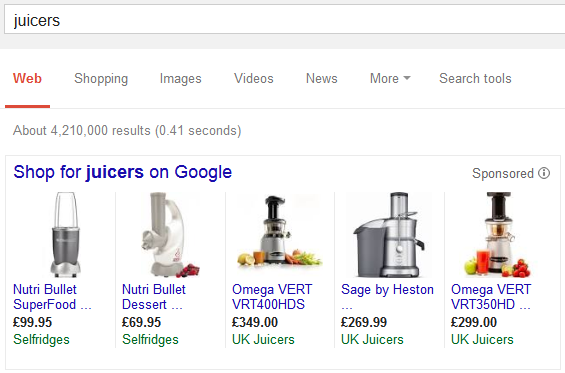Open the Videos tab
Viewport: 565px width, 373px height.
pyautogui.click(x=254, y=79)
